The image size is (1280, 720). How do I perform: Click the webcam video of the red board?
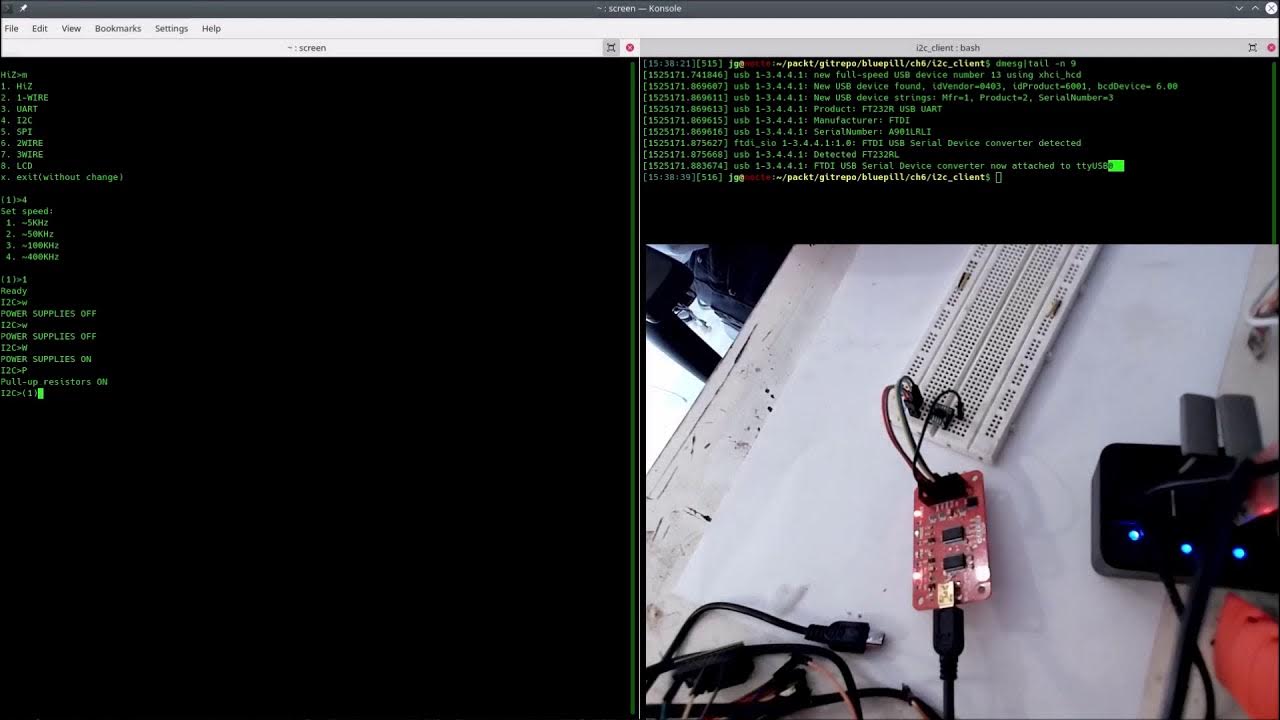tap(961, 482)
